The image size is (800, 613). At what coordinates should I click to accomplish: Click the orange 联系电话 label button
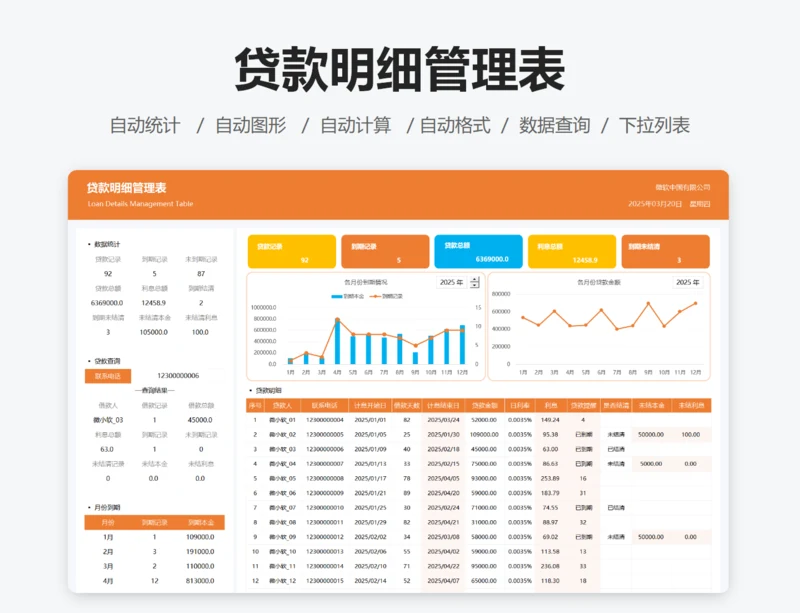coord(108,376)
